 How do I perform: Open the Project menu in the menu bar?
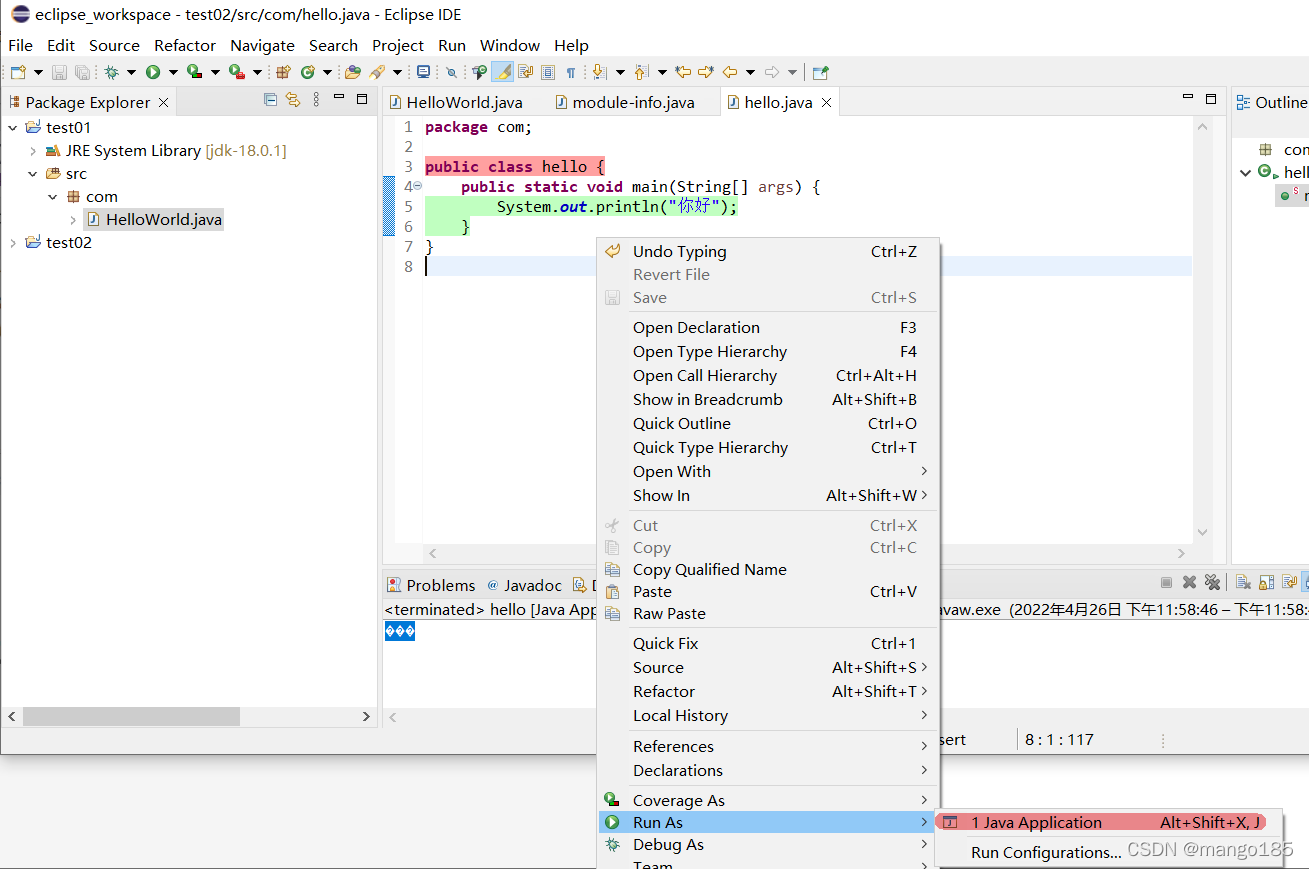(x=398, y=45)
